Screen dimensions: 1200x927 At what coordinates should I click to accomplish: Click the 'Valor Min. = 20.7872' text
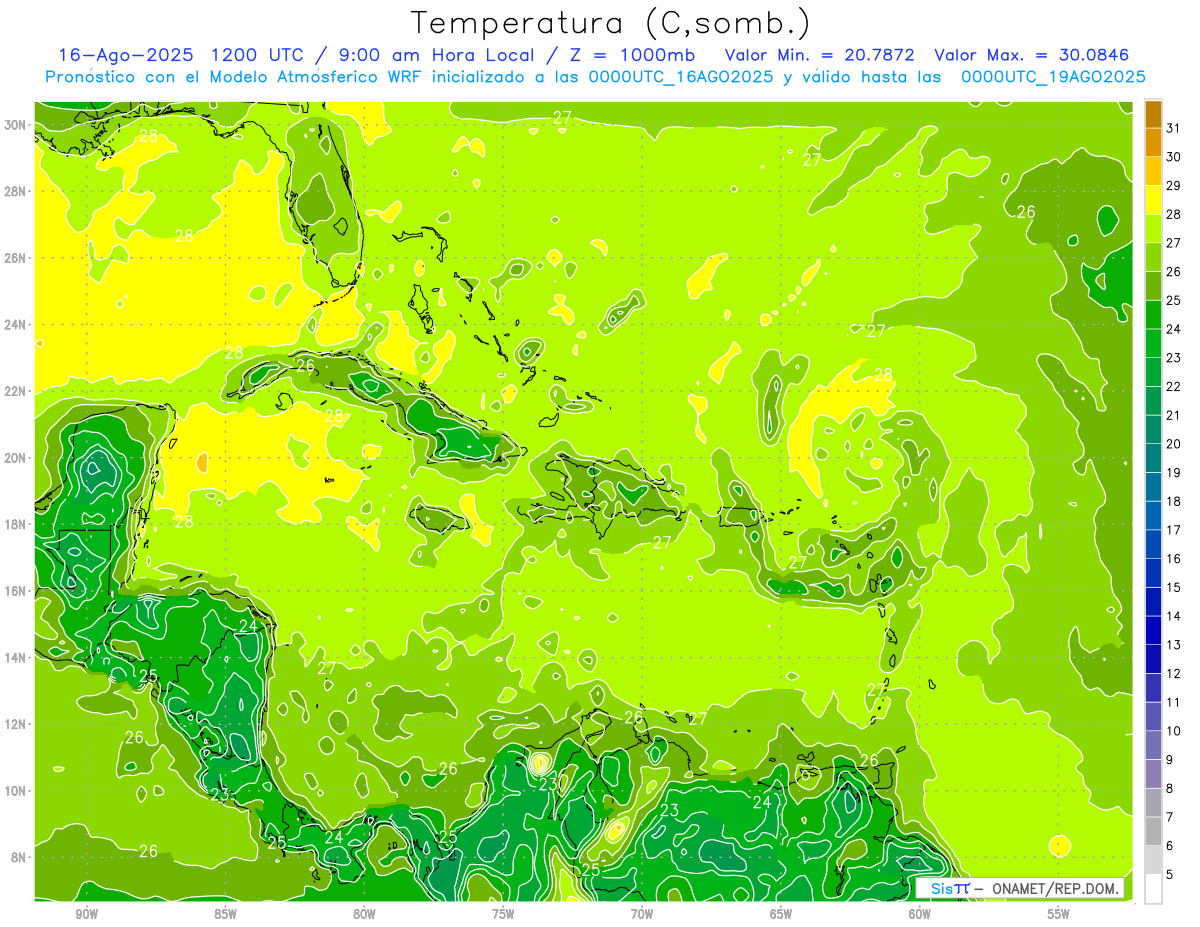click(820, 55)
